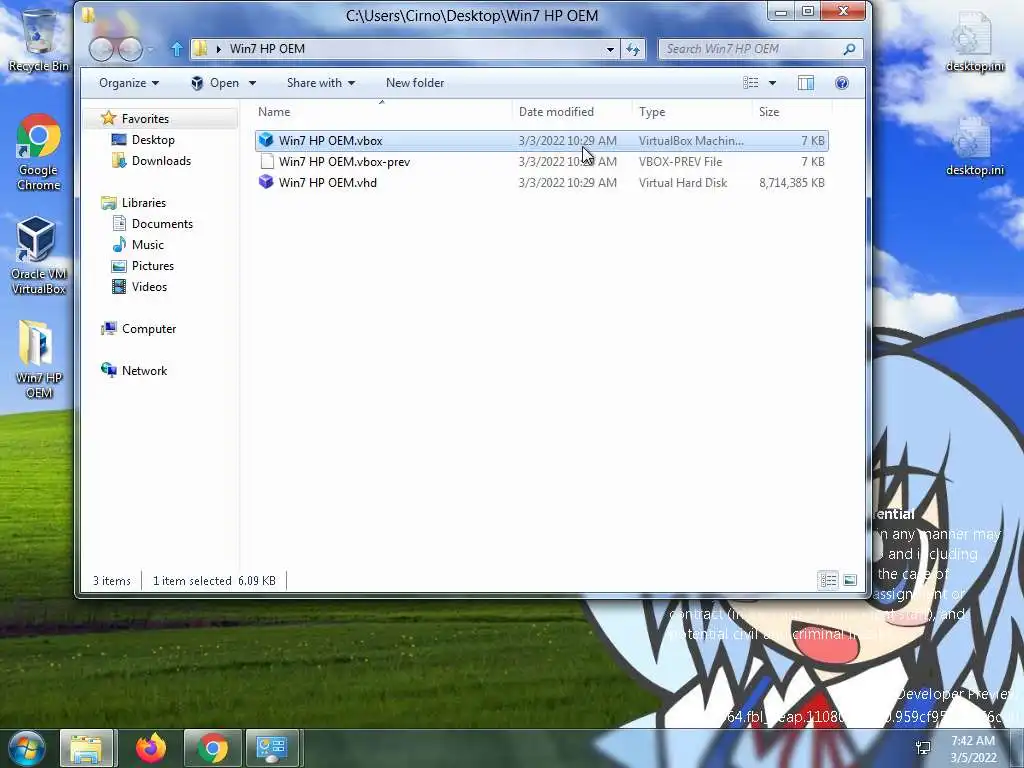
Task: Switch to details view in status bar
Action: point(828,580)
